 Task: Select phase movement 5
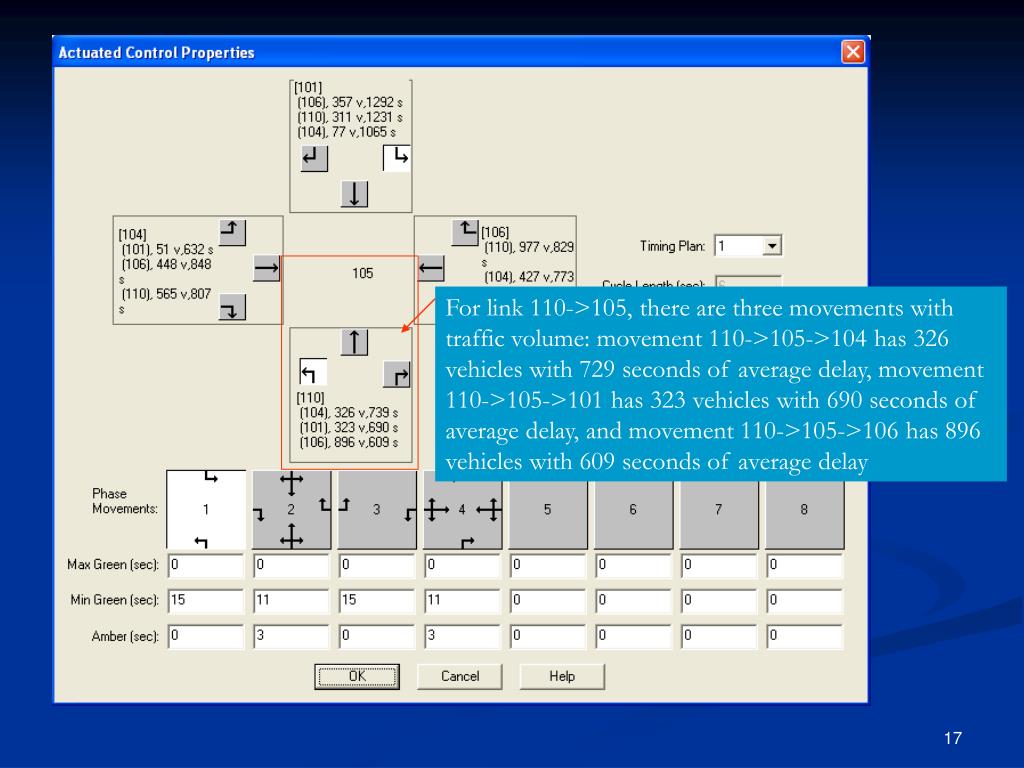[548, 515]
